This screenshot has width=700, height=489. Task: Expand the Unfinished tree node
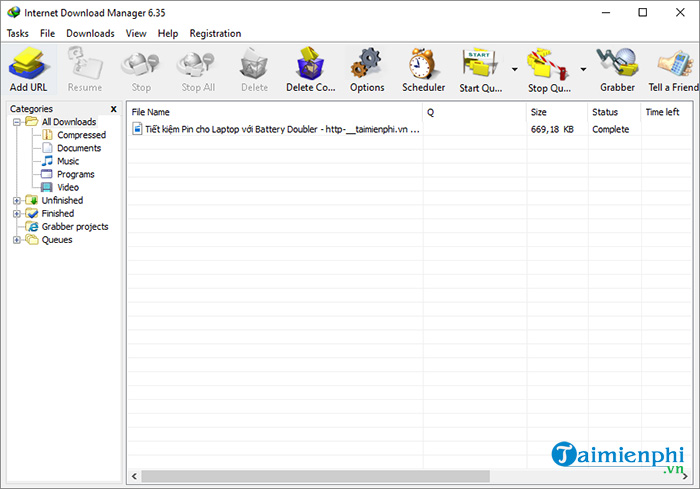pos(17,201)
